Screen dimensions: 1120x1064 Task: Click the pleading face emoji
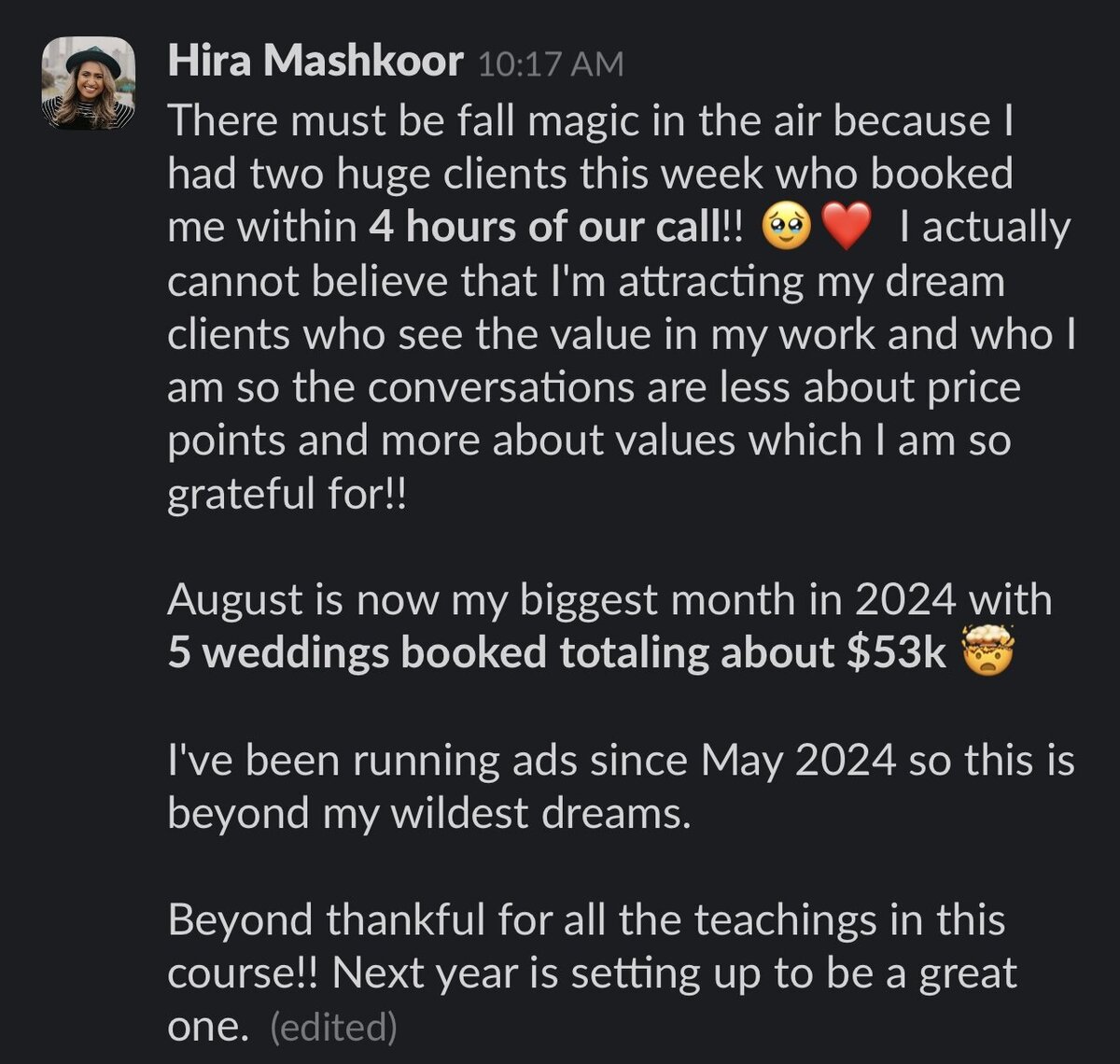click(787, 229)
